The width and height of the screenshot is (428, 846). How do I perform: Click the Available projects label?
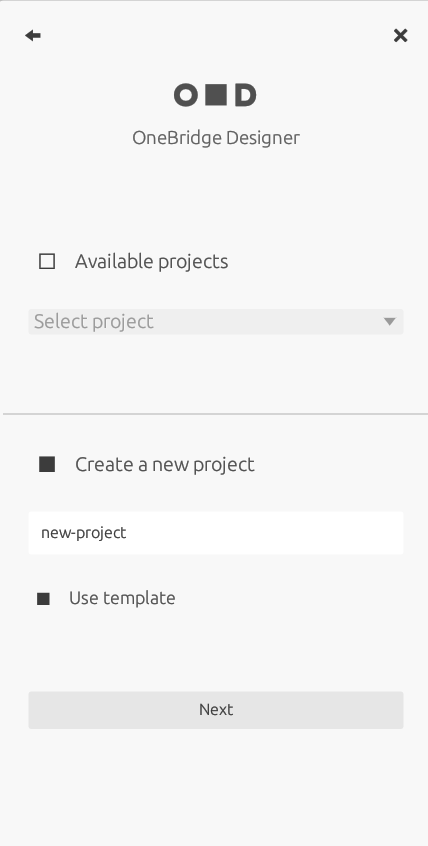click(x=152, y=262)
